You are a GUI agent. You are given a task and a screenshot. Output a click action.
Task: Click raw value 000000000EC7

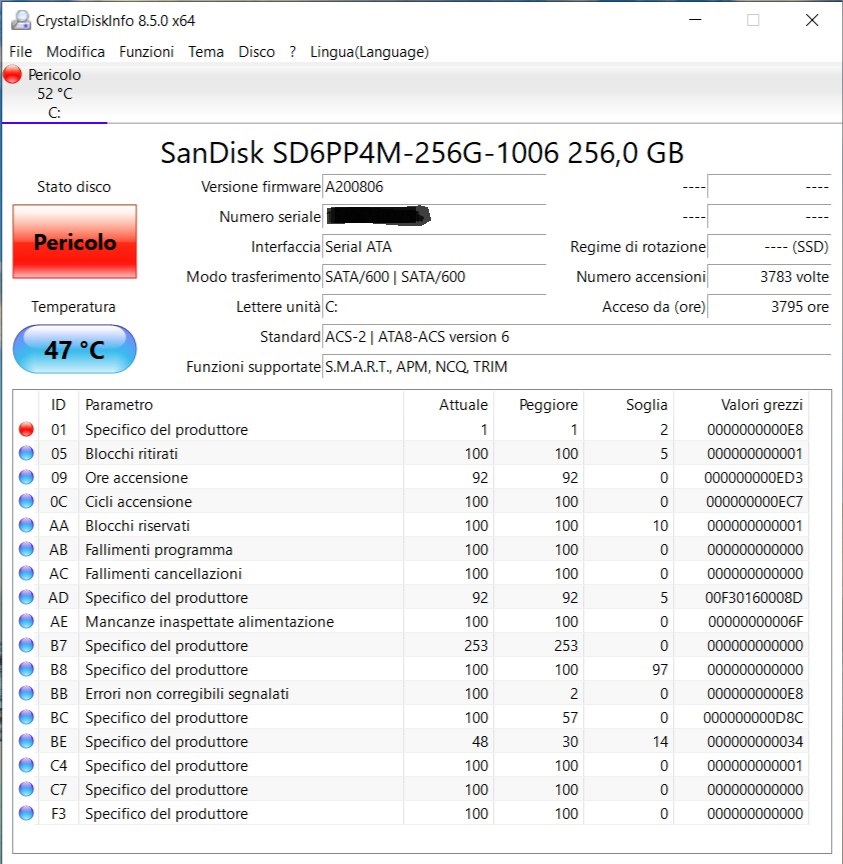[x=754, y=501]
